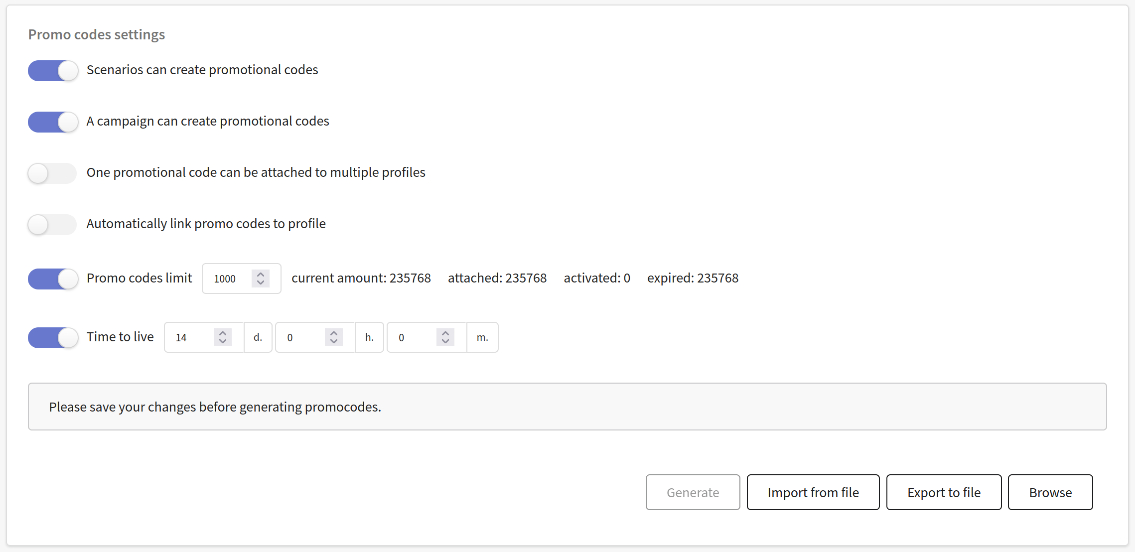Disable scenarios creating promotional codes toggle

tap(53, 70)
